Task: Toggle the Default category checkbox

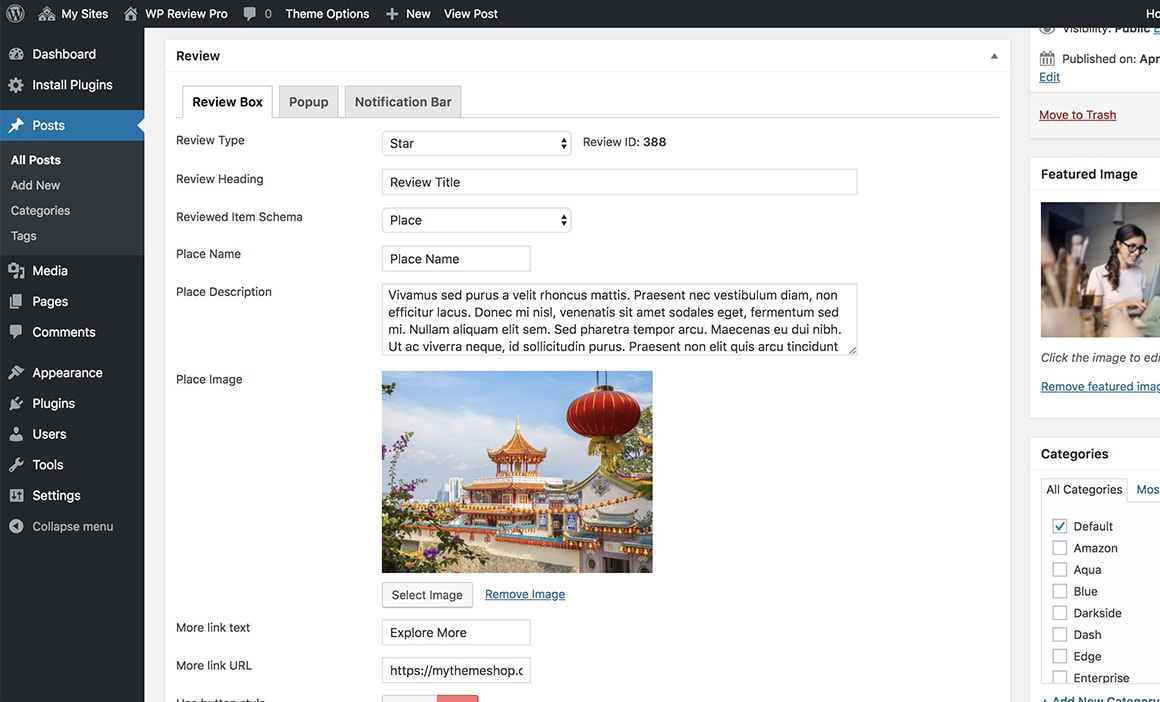Action: 1059,526
